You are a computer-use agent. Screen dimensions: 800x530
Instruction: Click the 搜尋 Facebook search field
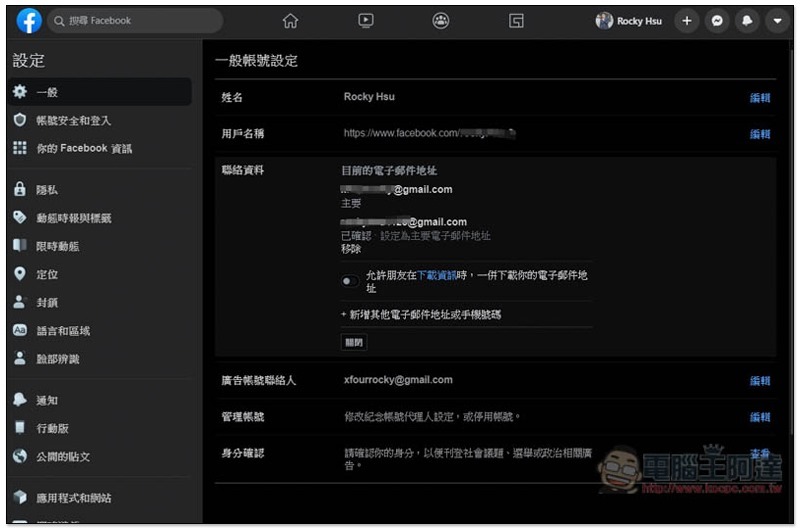coord(135,21)
